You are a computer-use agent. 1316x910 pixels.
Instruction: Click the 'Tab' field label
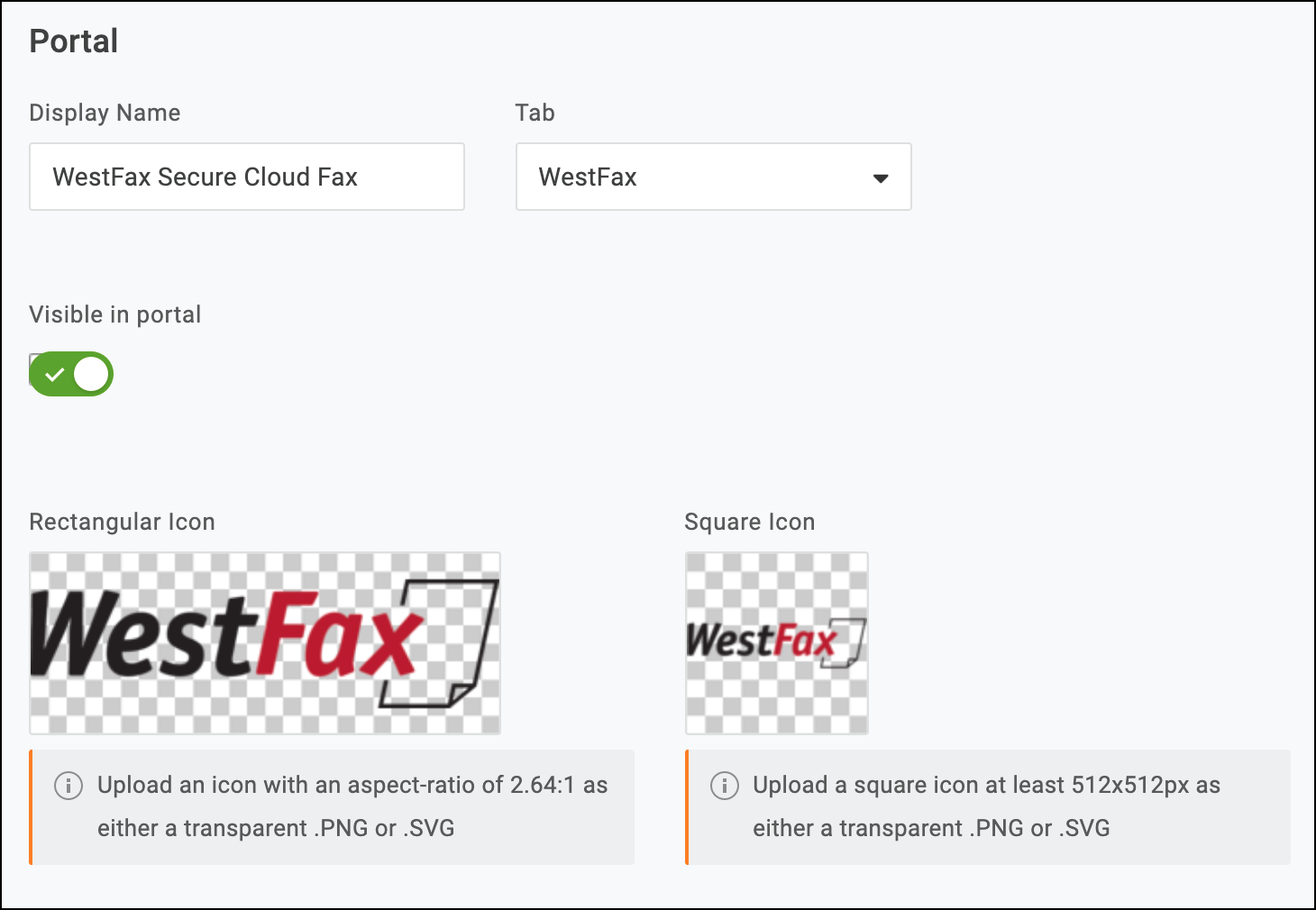click(535, 113)
